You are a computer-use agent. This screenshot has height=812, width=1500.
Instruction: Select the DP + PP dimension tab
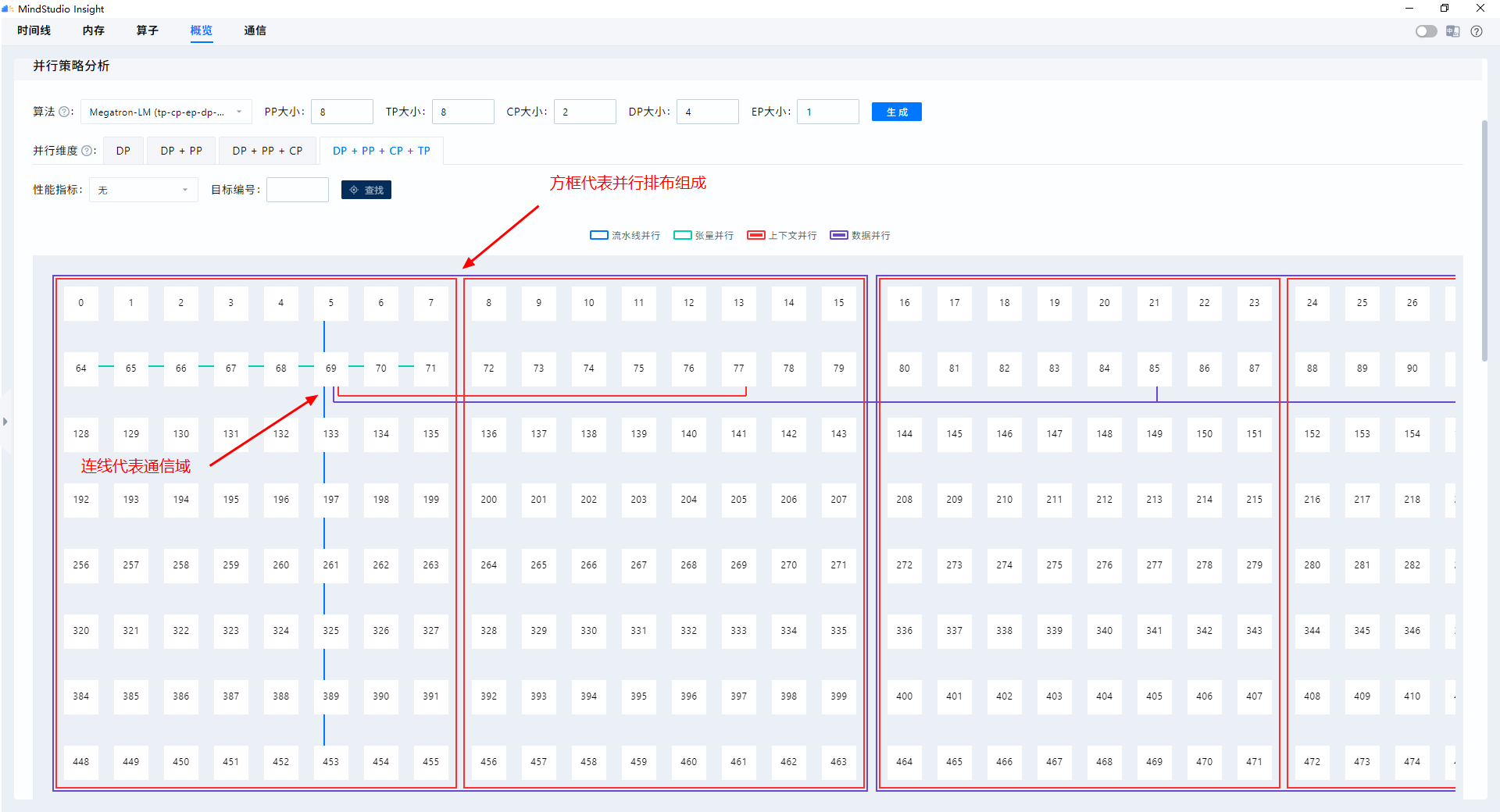point(181,151)
